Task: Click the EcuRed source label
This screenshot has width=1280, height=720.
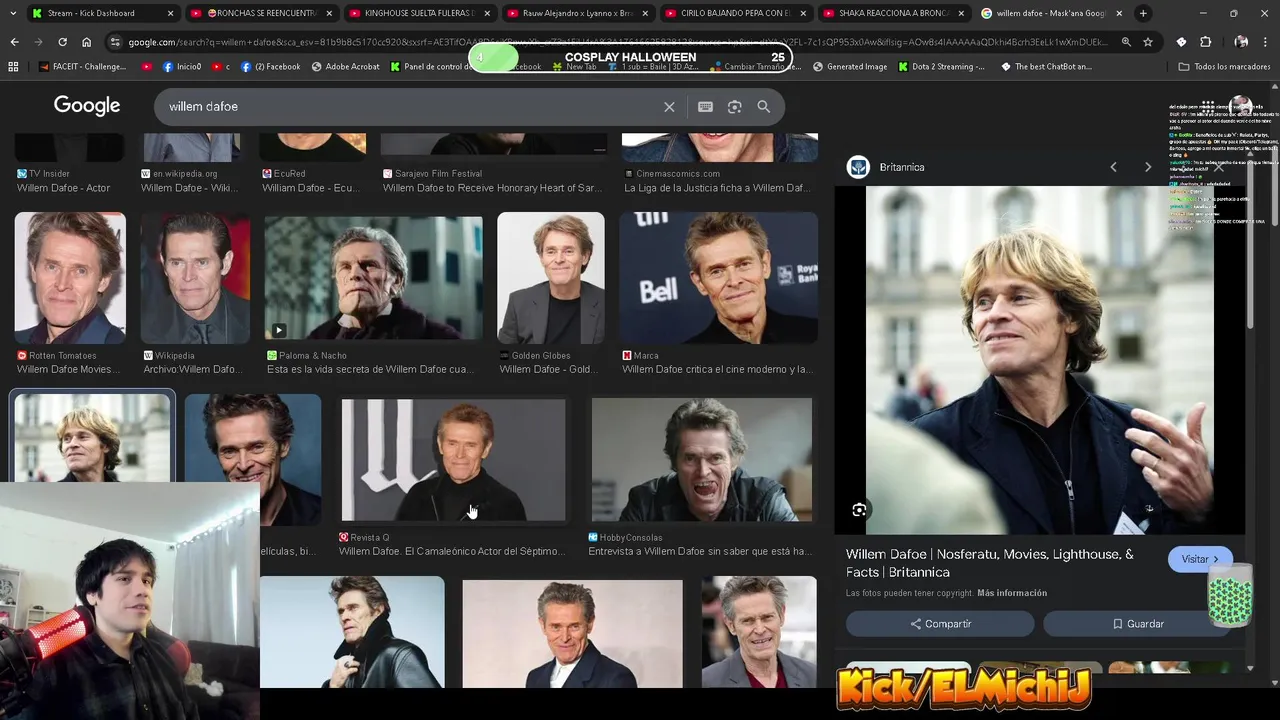Action: click(x=289, y=174)
